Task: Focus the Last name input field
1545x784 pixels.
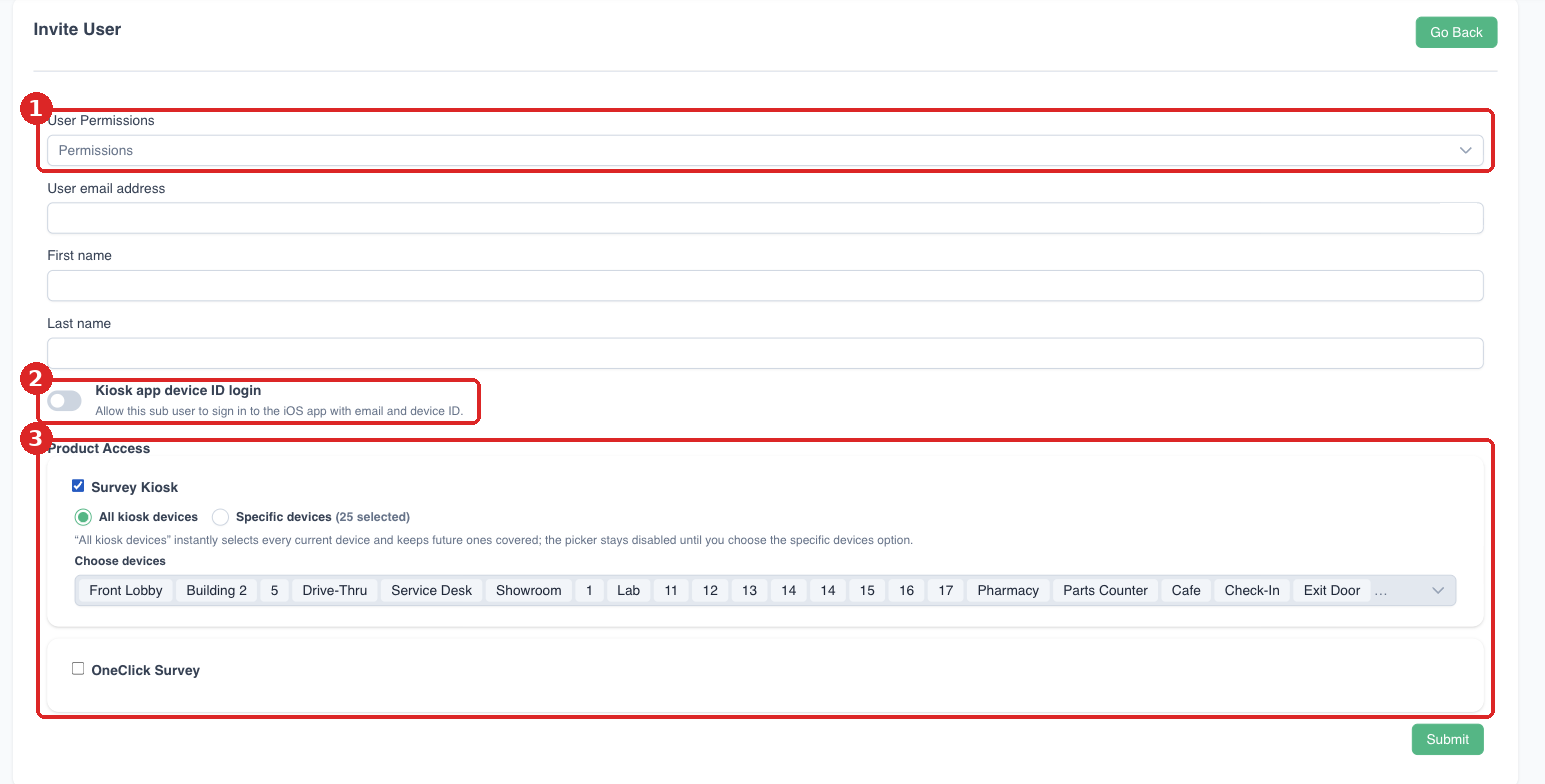Action: click(765, 353)
